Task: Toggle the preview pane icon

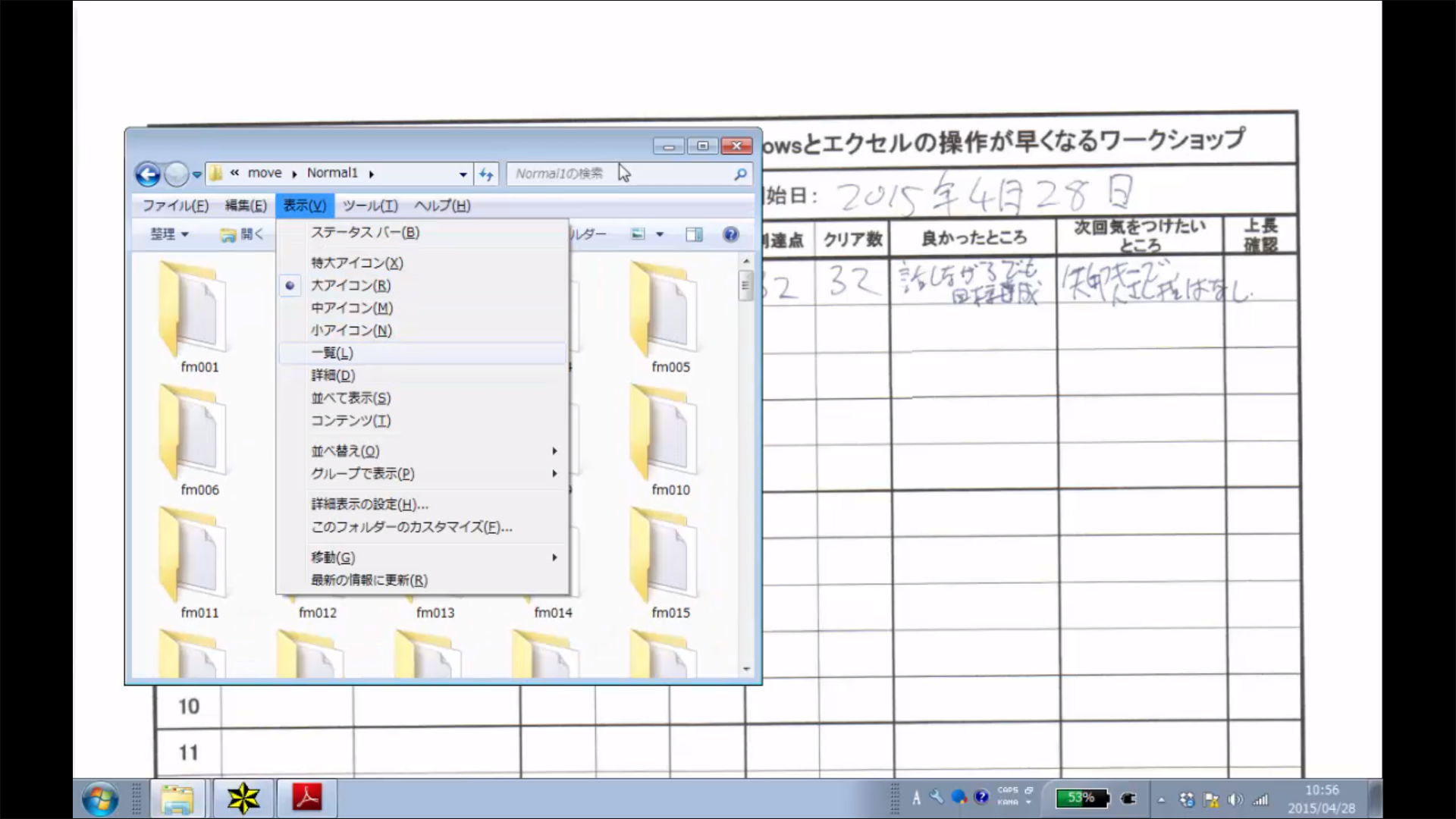Action: [x=693, y=234]
